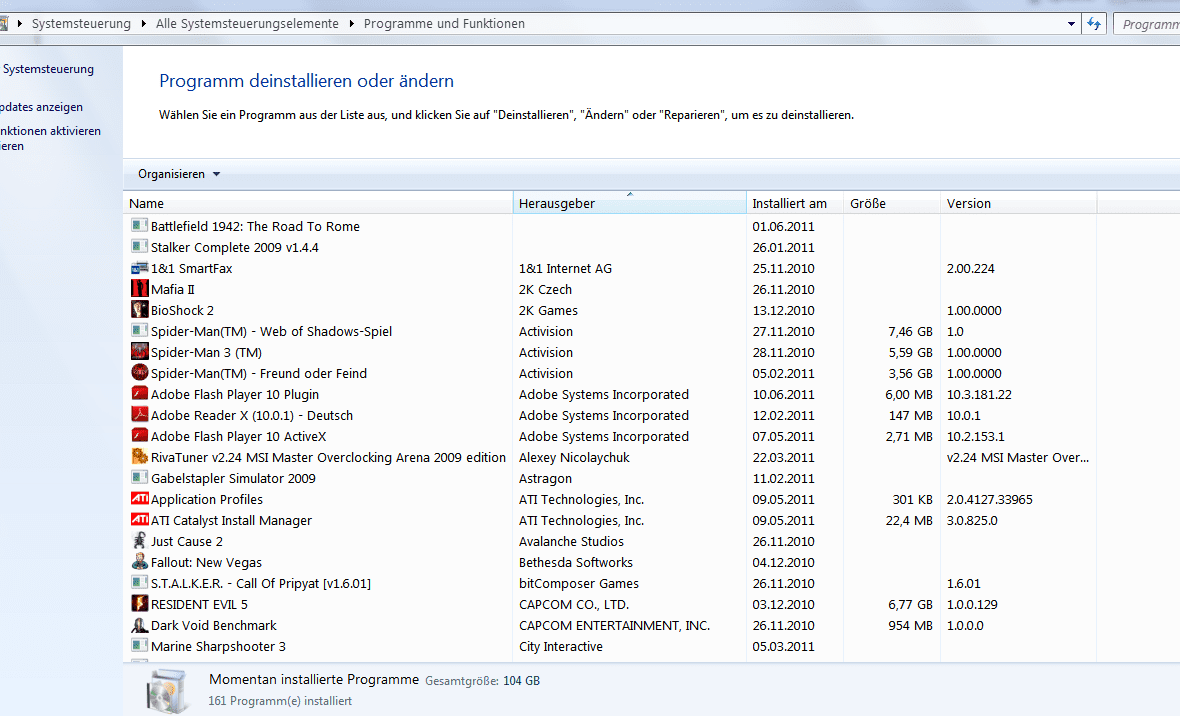The image size is (1180, 716).
Task: Click the S.T.A.L.K.E.R. Call Of Pripyat icon
Action: pos(139,583)
